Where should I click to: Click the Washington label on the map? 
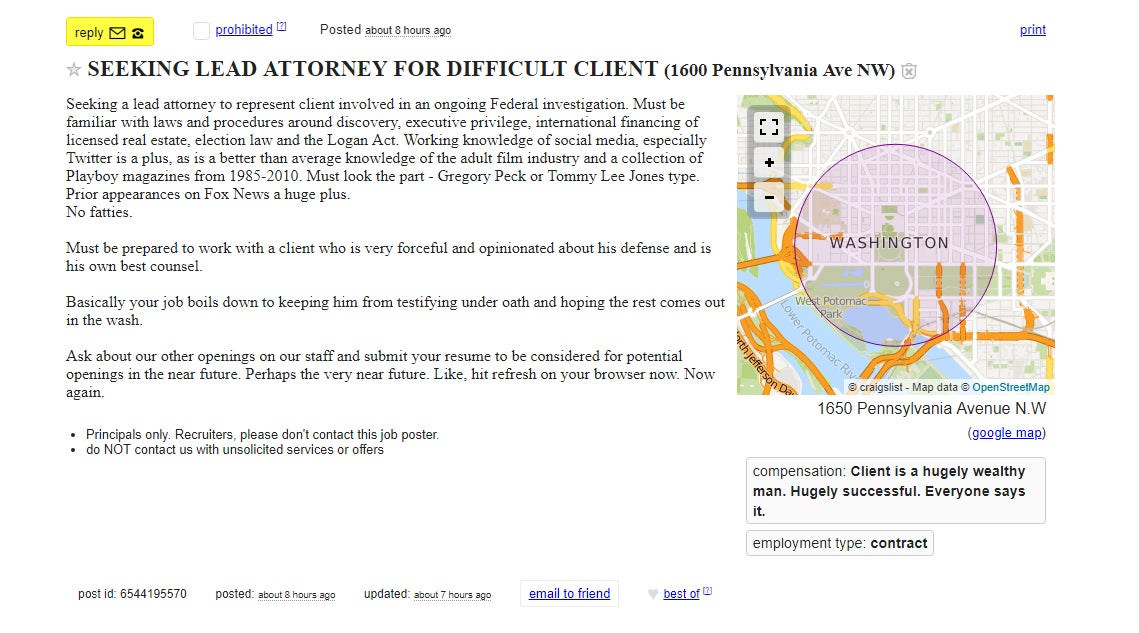point(889,243)
